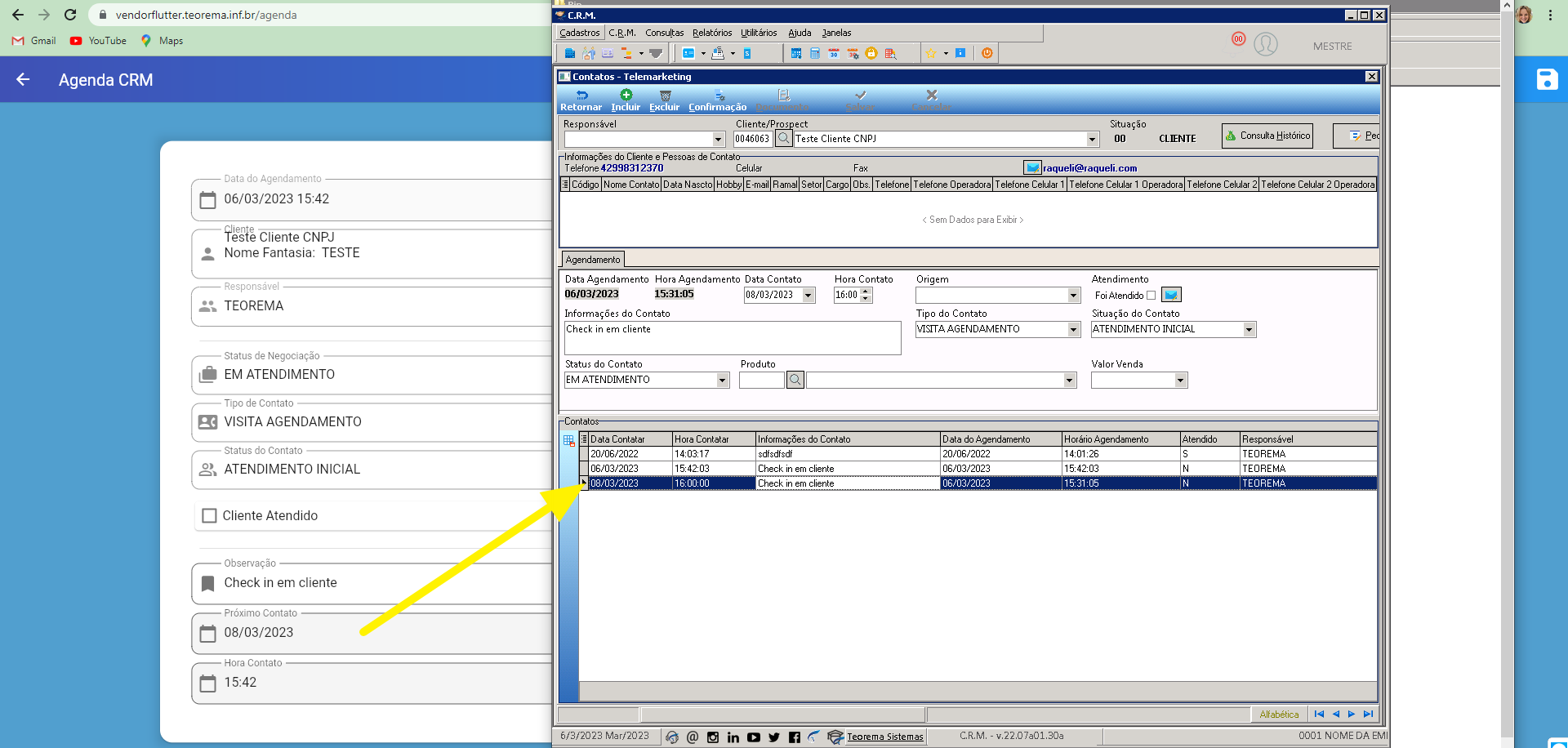Click Incluir green plus icon
Viewport: 1568px width, 748px height.
click(x=626, y=95)
